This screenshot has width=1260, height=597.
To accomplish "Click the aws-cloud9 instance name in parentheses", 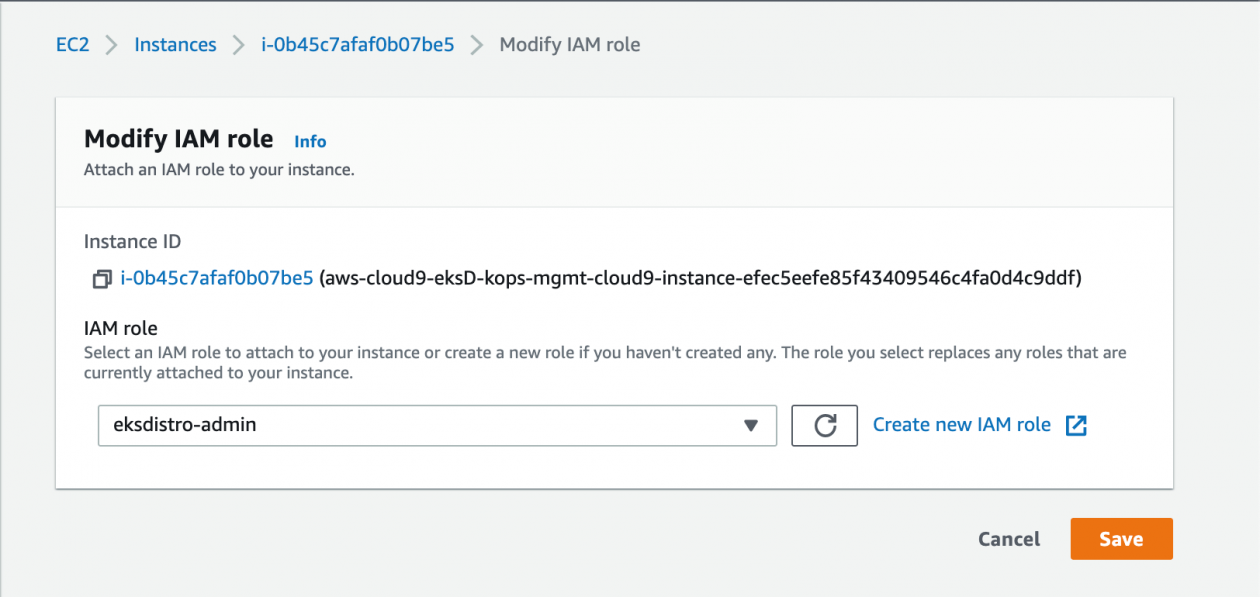I will coord(700,278).
